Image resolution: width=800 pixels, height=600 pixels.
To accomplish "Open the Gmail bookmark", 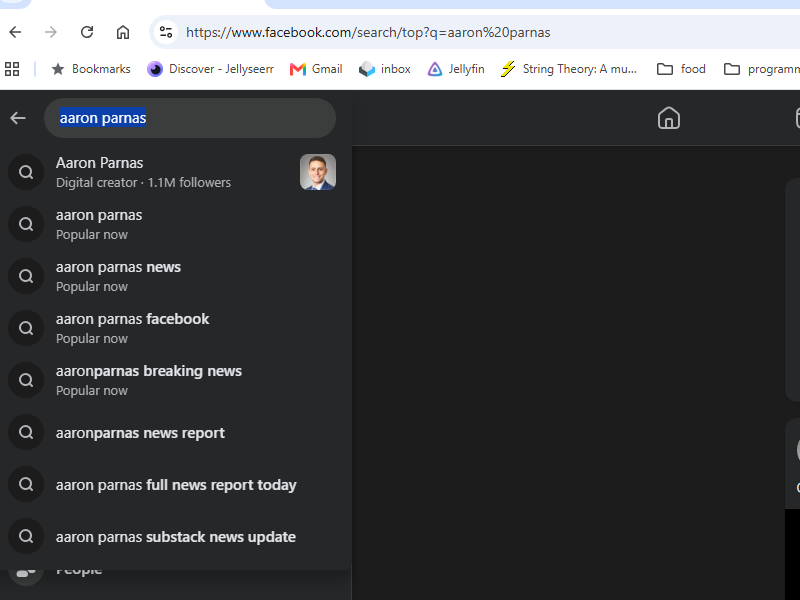I will [x=316, y=69].
